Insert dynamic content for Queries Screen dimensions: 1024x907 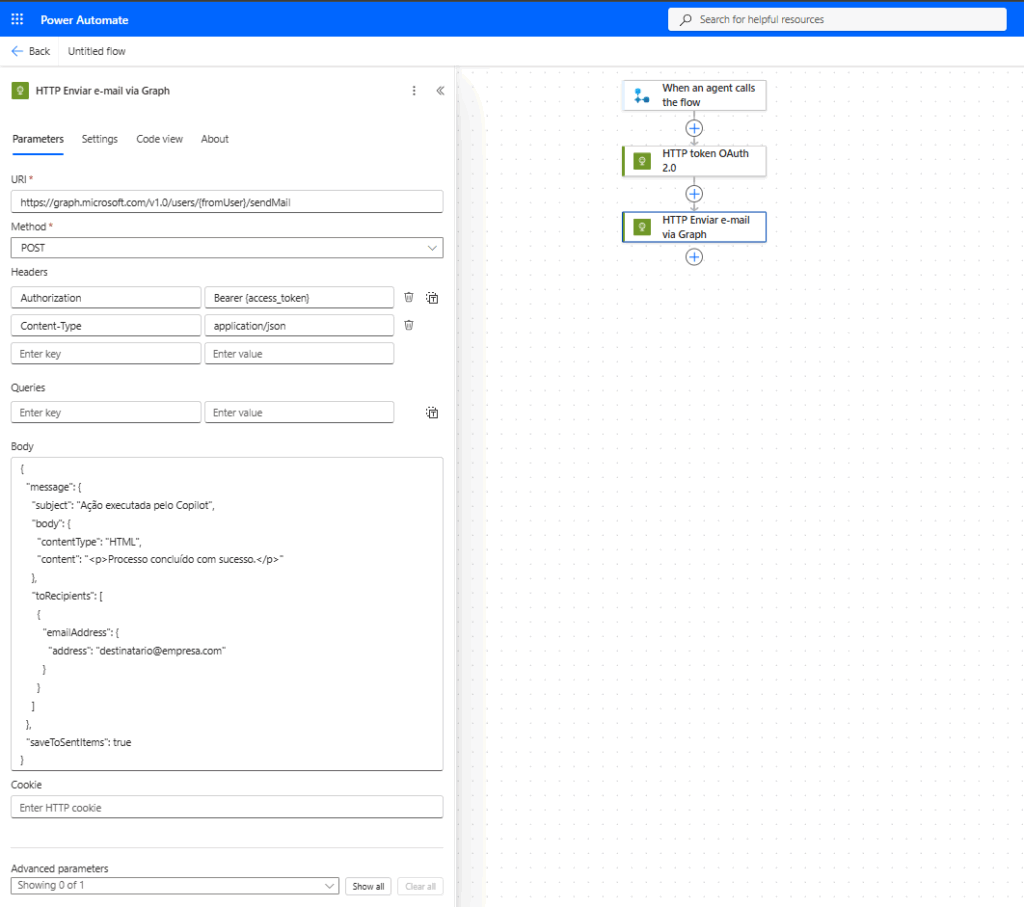pyautogui.click(x=431, y=412)
